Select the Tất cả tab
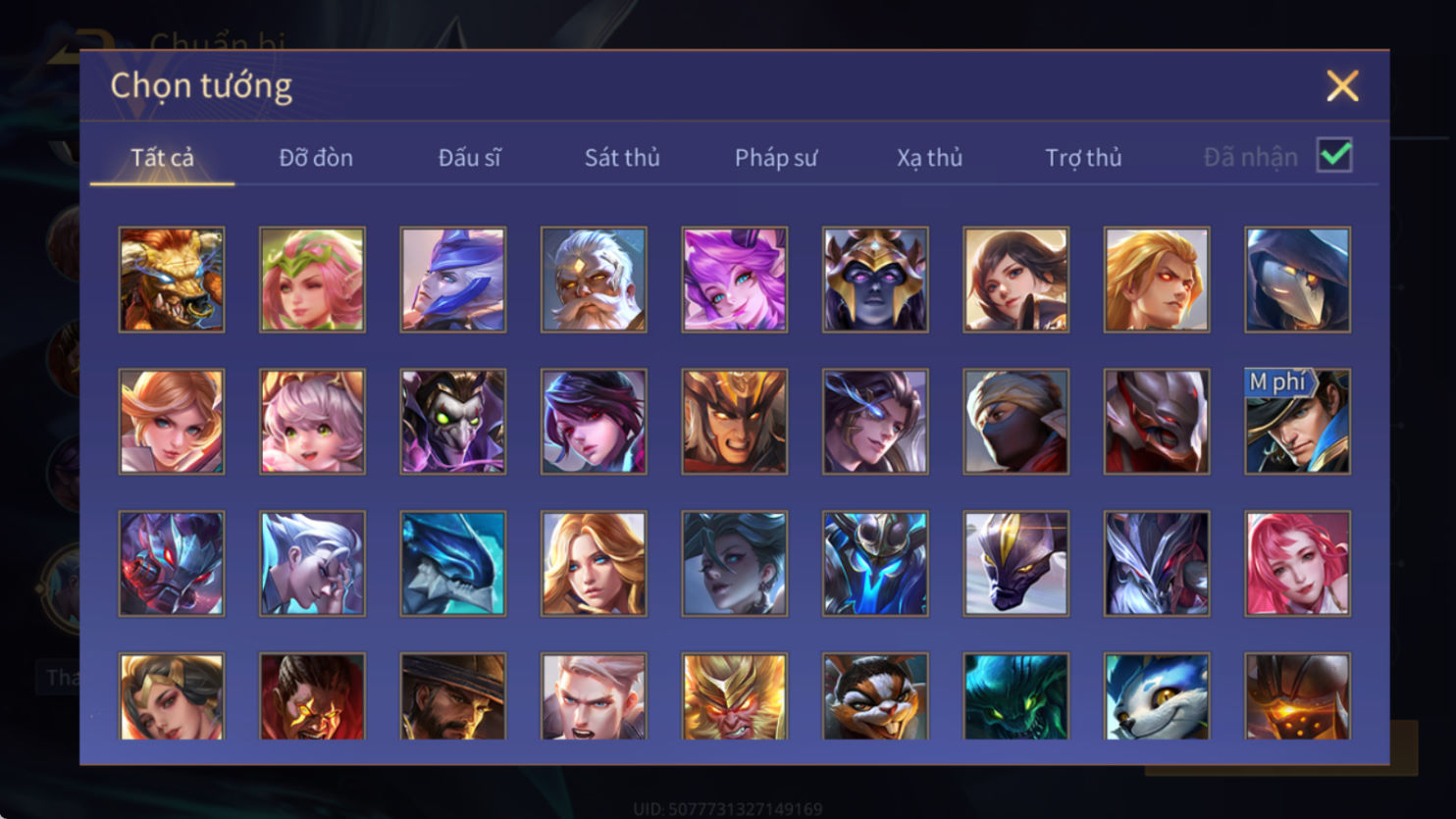The height and width of the screenshot is (819, 1456). coord(163,157)
